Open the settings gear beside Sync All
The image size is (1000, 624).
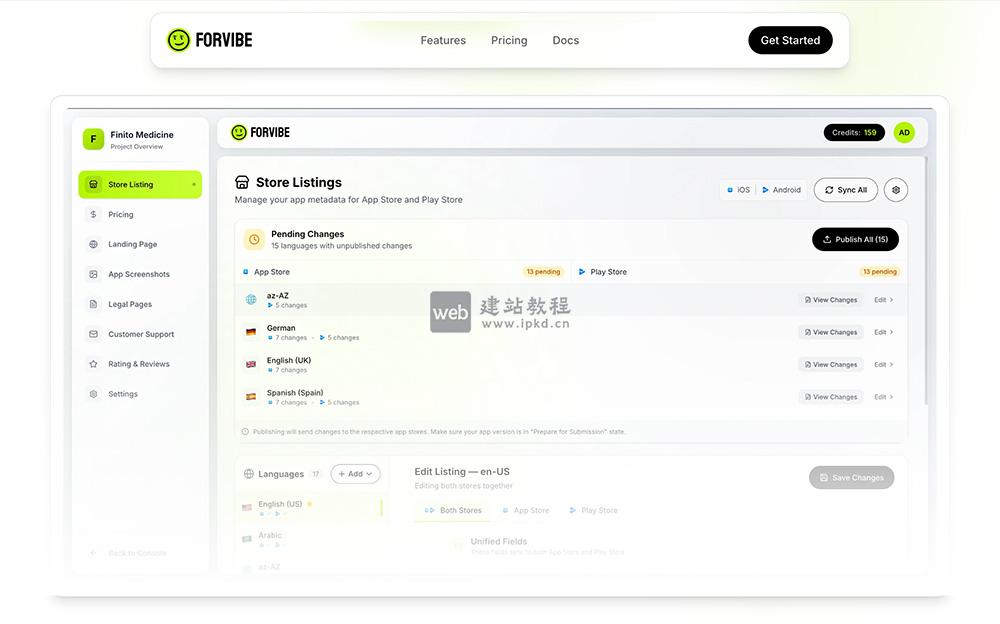(x=895, y=189)
